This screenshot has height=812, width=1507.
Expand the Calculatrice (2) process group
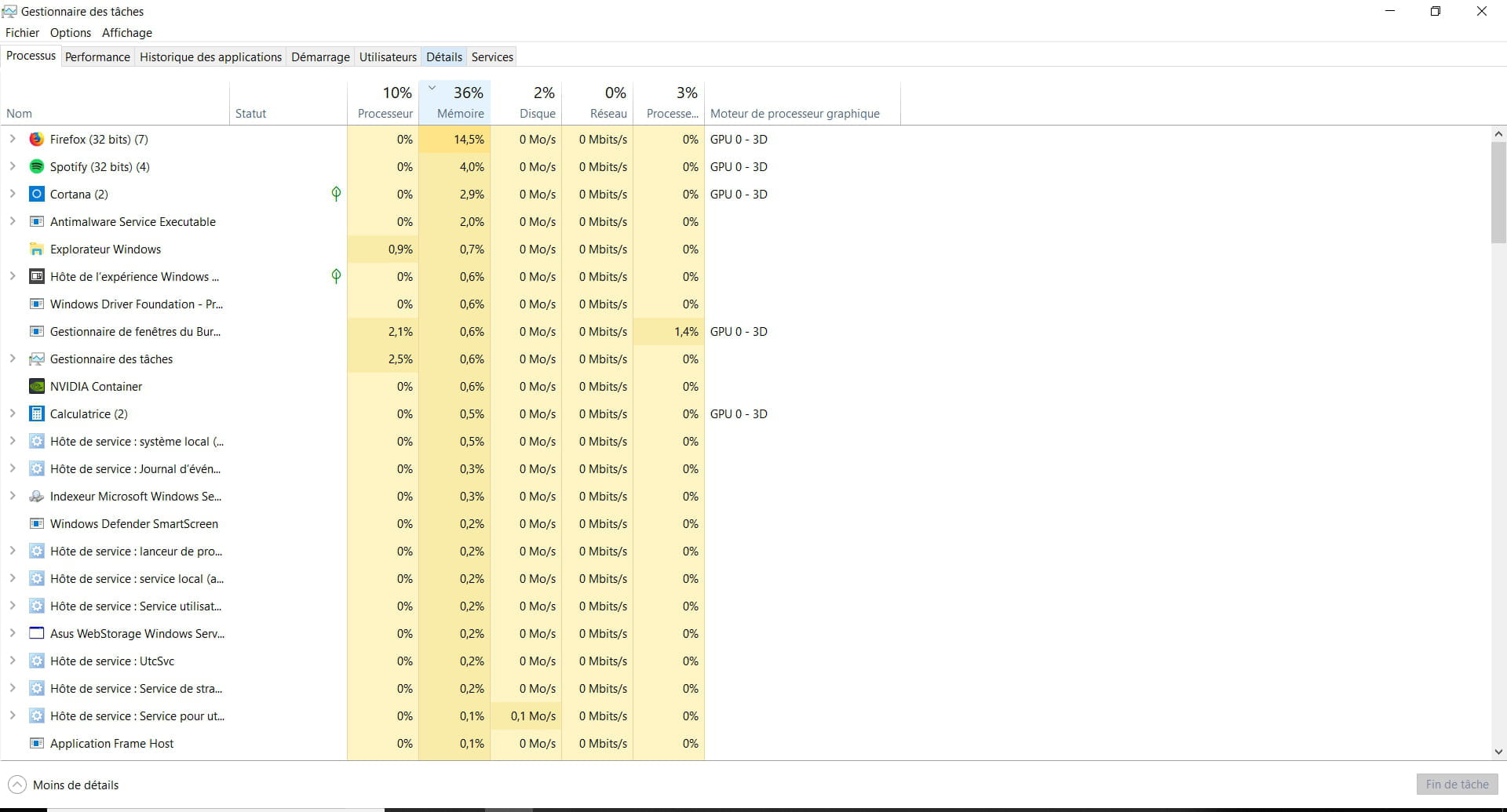click(x=13, y=413)
